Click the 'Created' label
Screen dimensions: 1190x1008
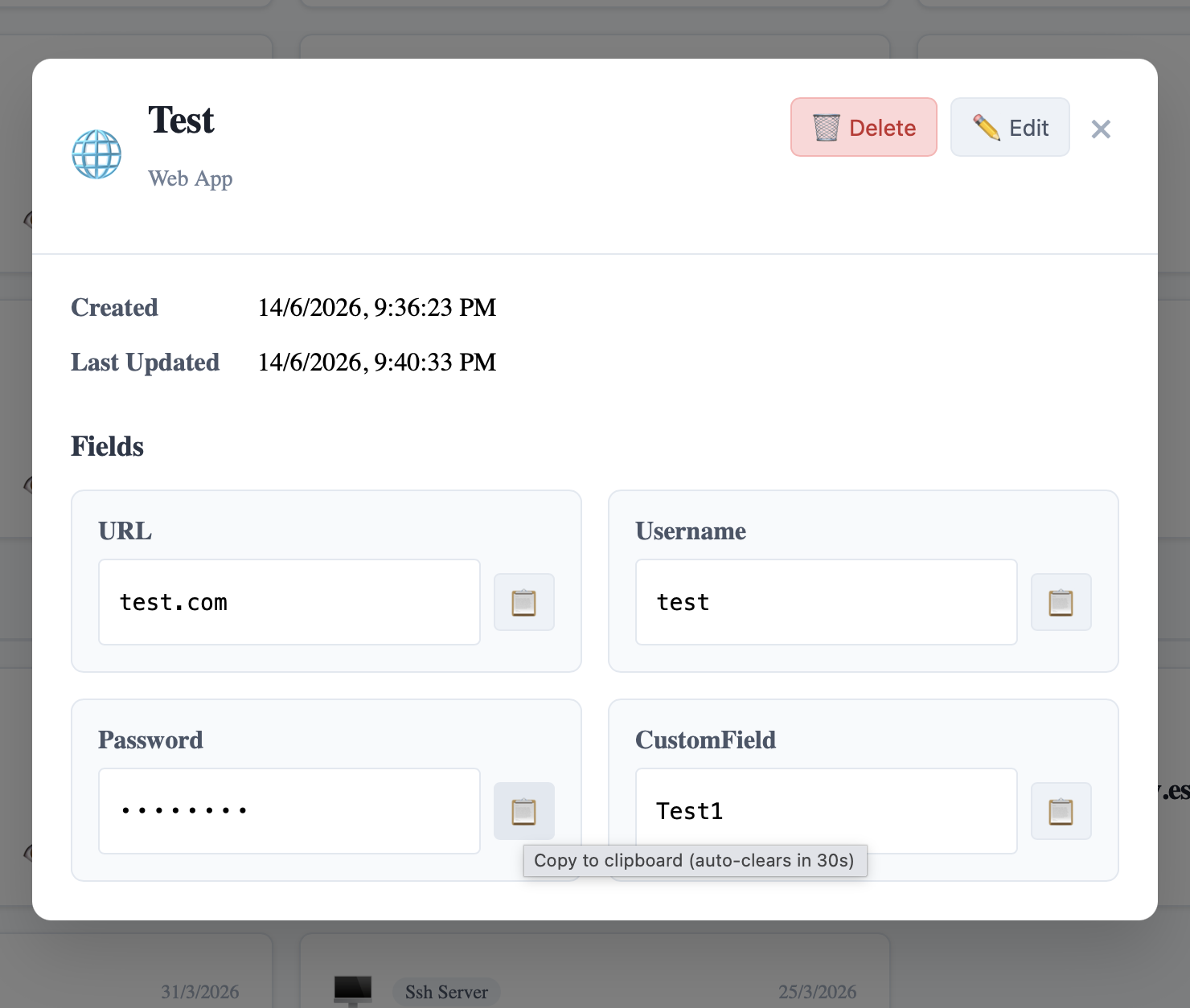pos(114,308)
